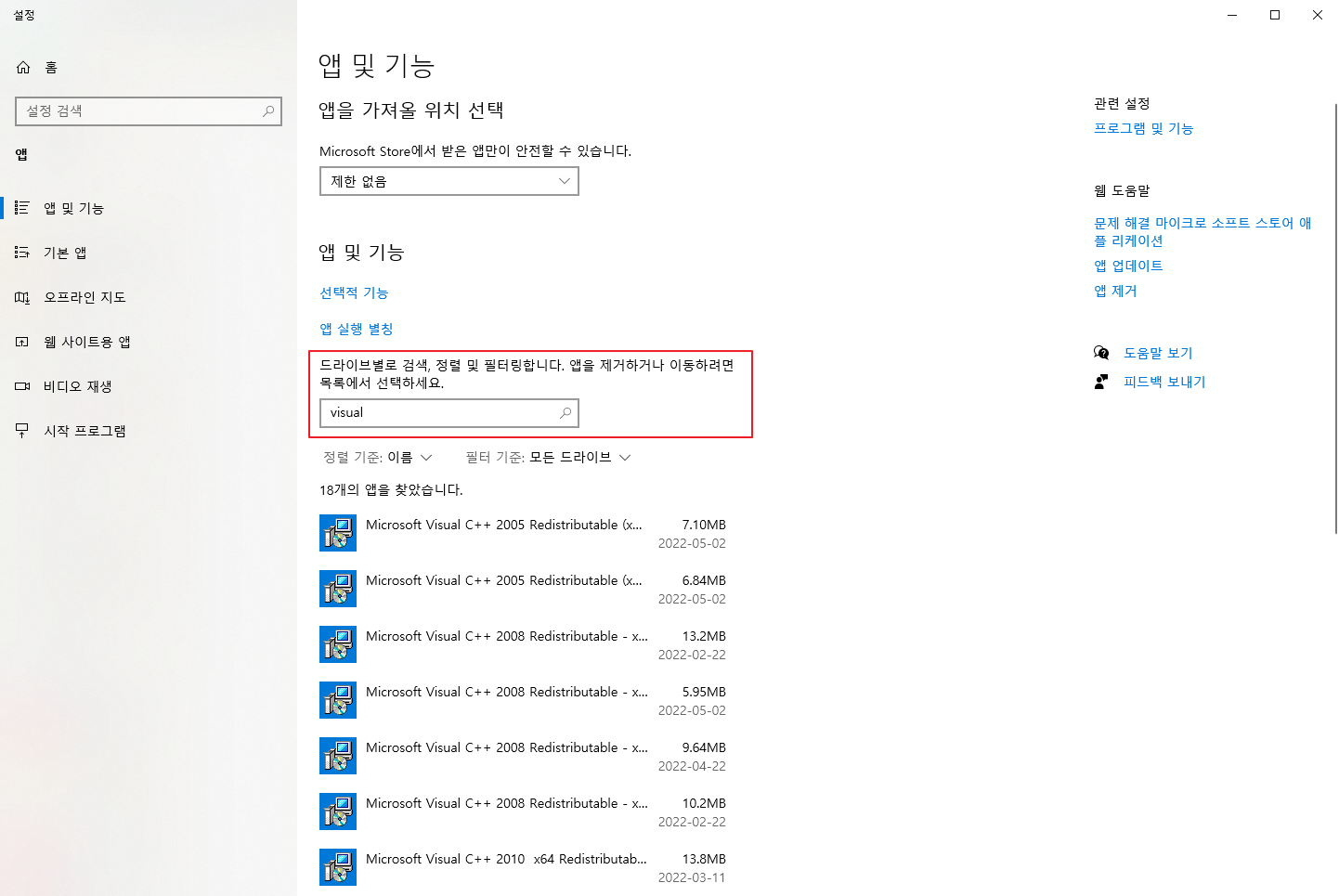Select Visual C++ 2008 Redistributable 5.95MB entry
The width and height of the screenshot is (1339, 896).
click(x=524, y=700)
